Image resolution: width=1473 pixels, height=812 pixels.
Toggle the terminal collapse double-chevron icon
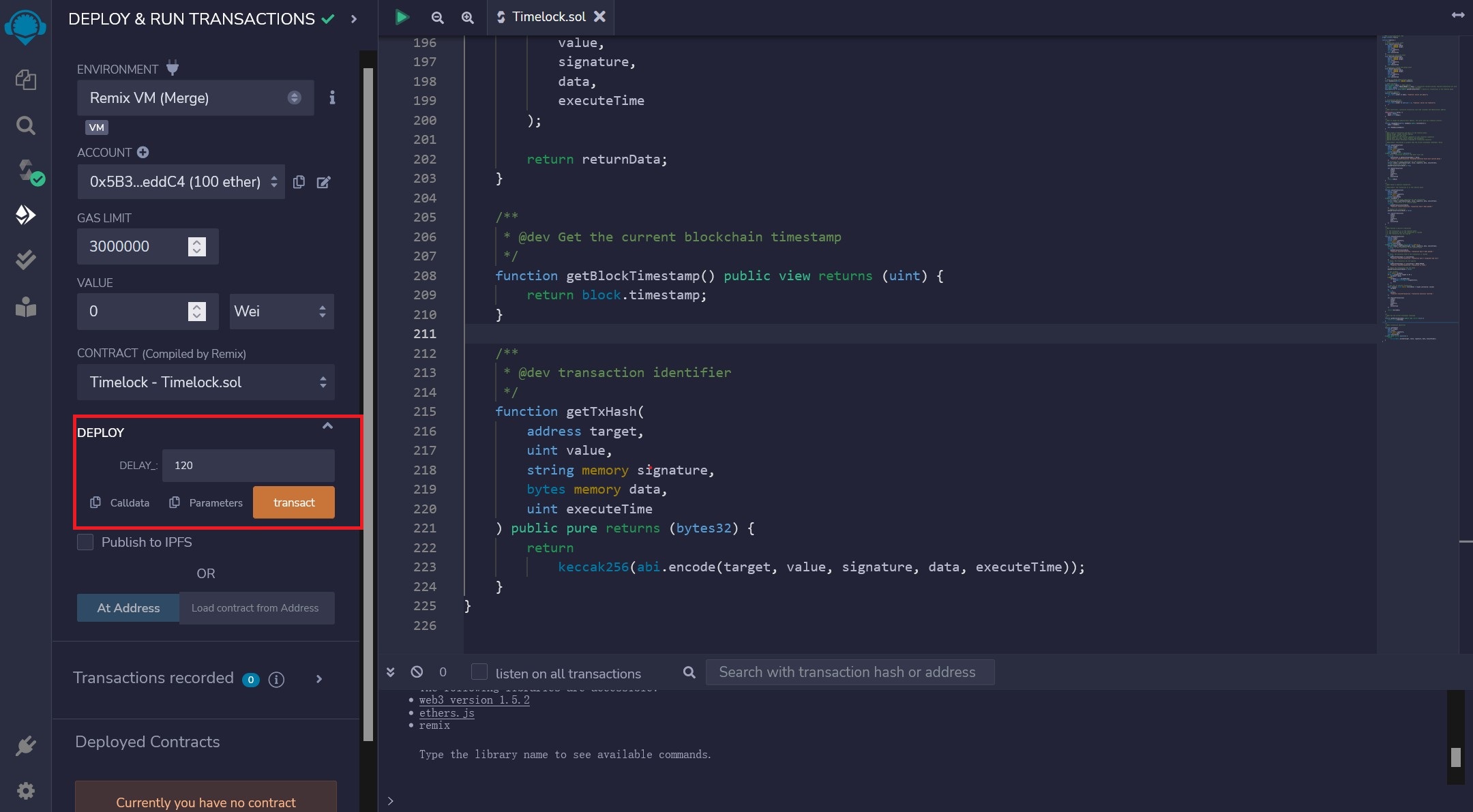(390, 672)
